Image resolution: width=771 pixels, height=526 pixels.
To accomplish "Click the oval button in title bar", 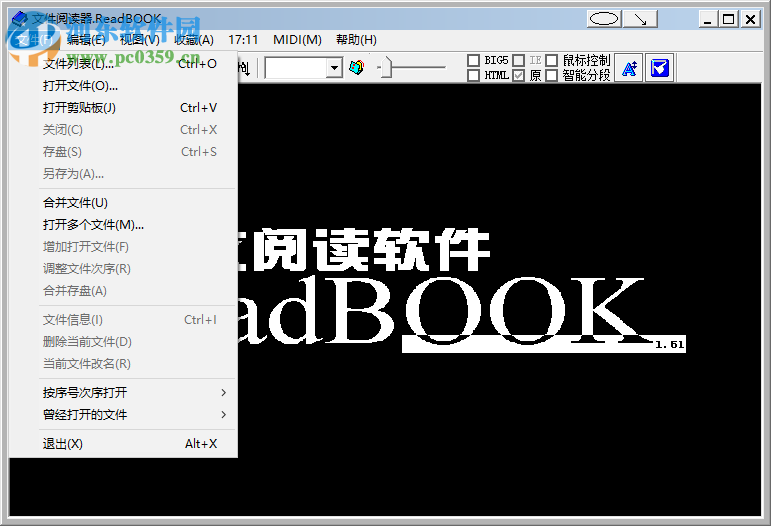I will pos(604,19).
